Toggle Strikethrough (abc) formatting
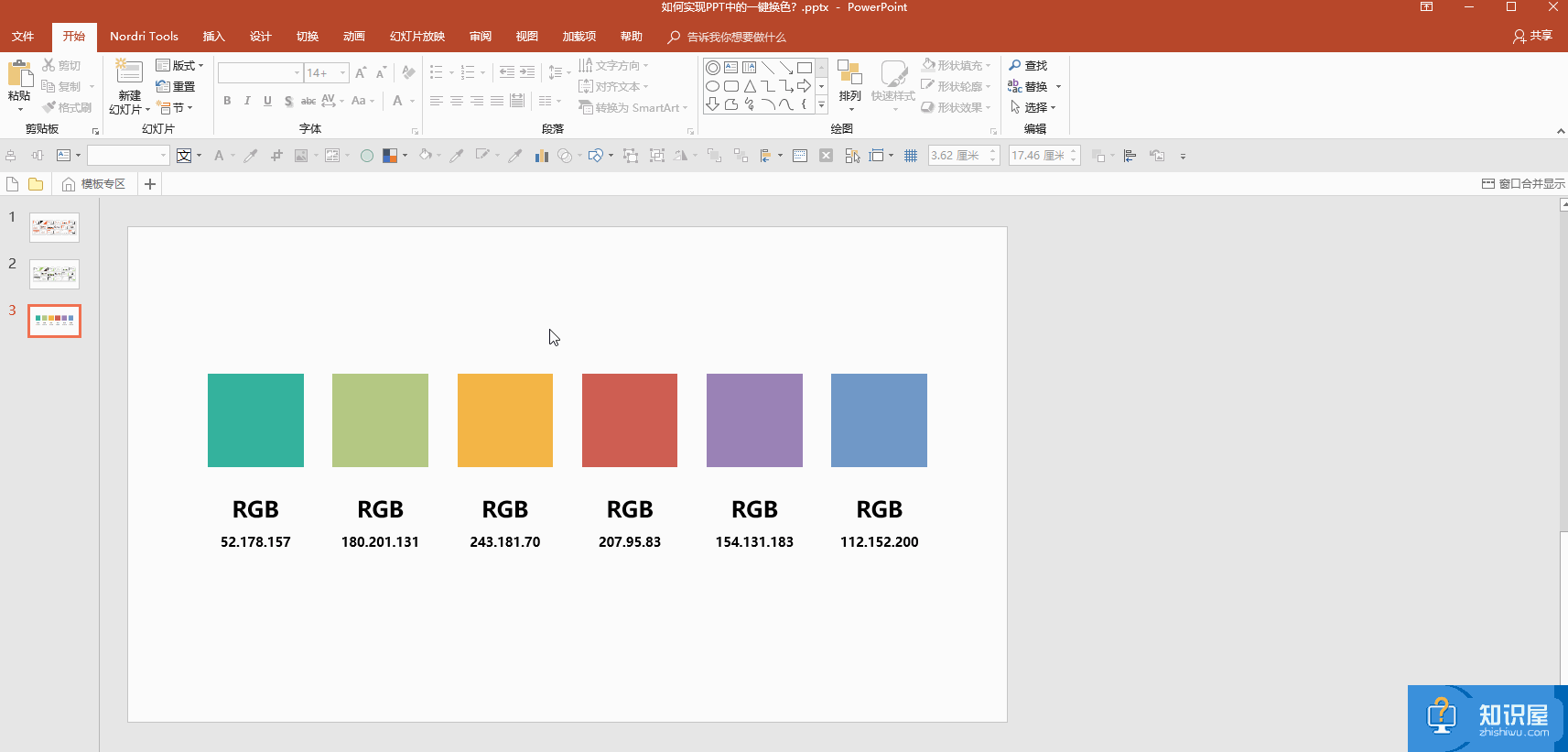The image size is (1568, 752). 308,101
